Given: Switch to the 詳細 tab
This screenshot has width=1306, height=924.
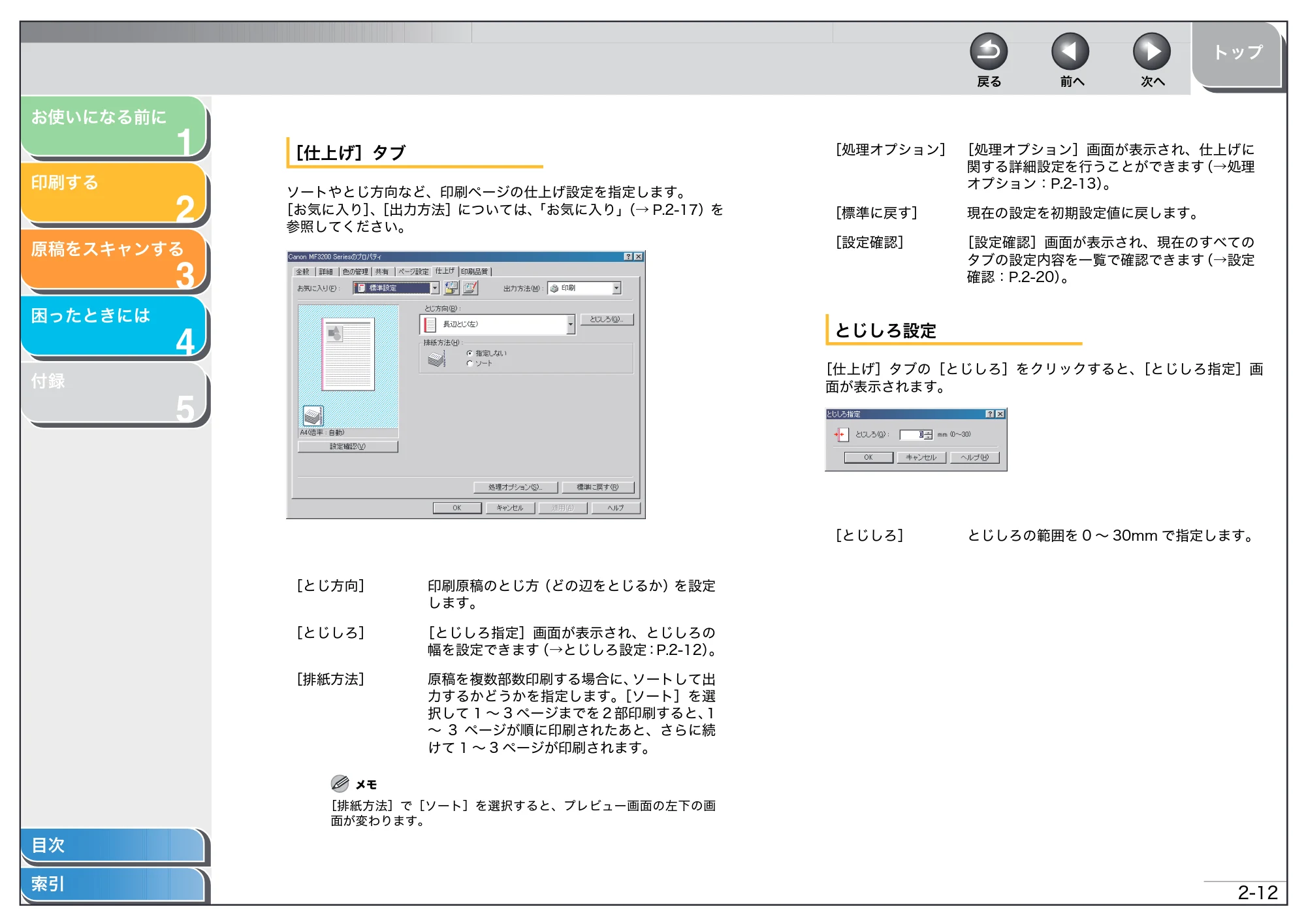Looking at the screenshot, I should pos(326,272).
